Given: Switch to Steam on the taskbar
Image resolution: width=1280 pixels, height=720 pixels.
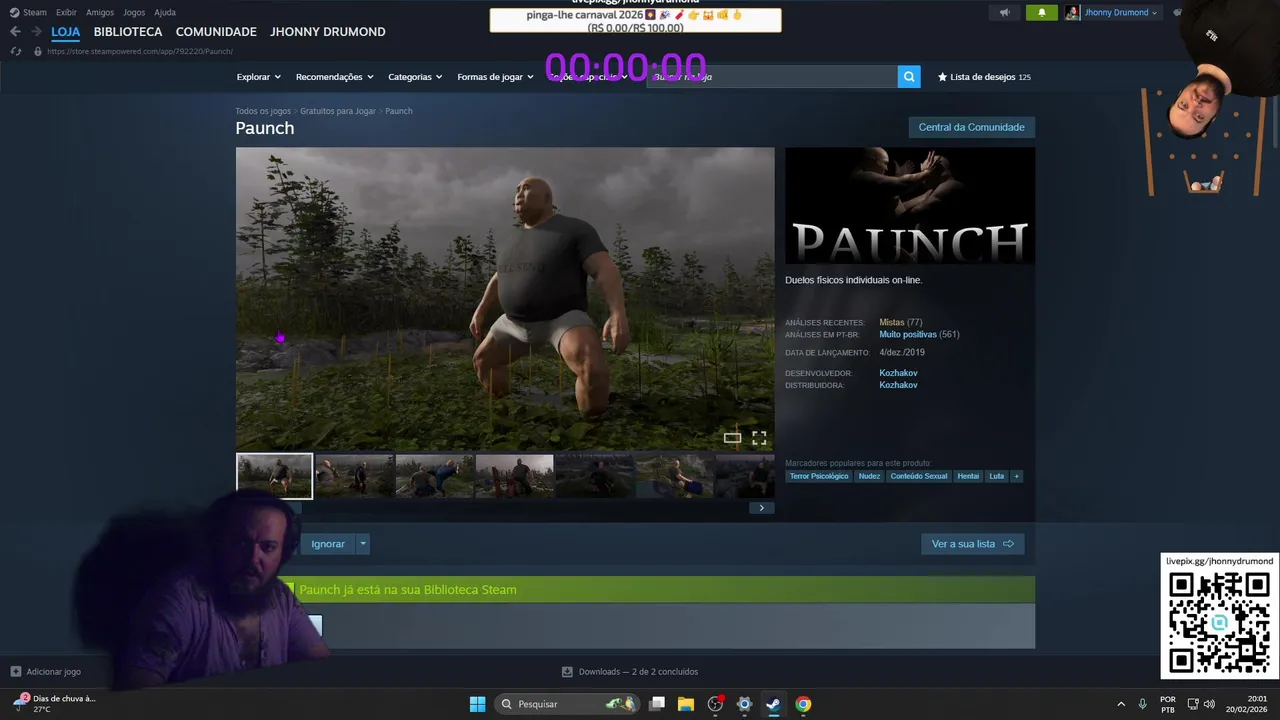Looking at the screenshot, I should 773,704.
